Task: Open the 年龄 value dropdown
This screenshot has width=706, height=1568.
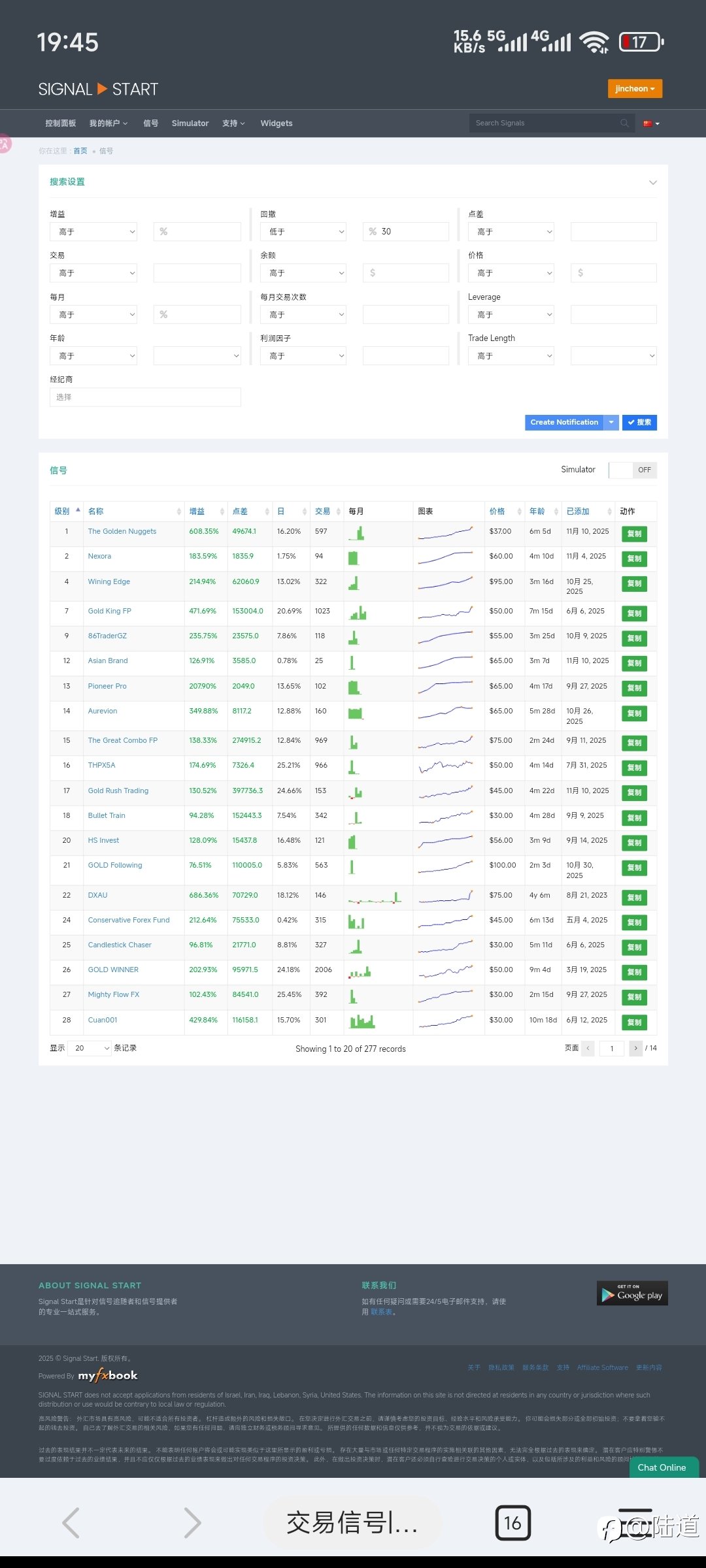Action: click(x=197, y=355)
